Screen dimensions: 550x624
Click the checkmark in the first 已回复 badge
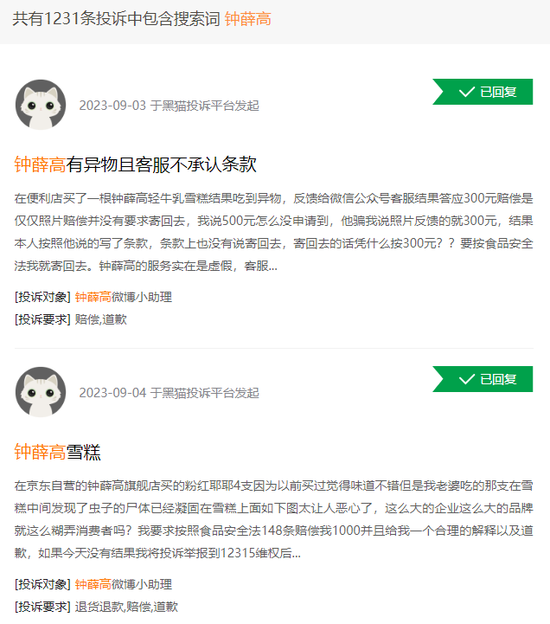pyautogui.click(x=466, y=92)
